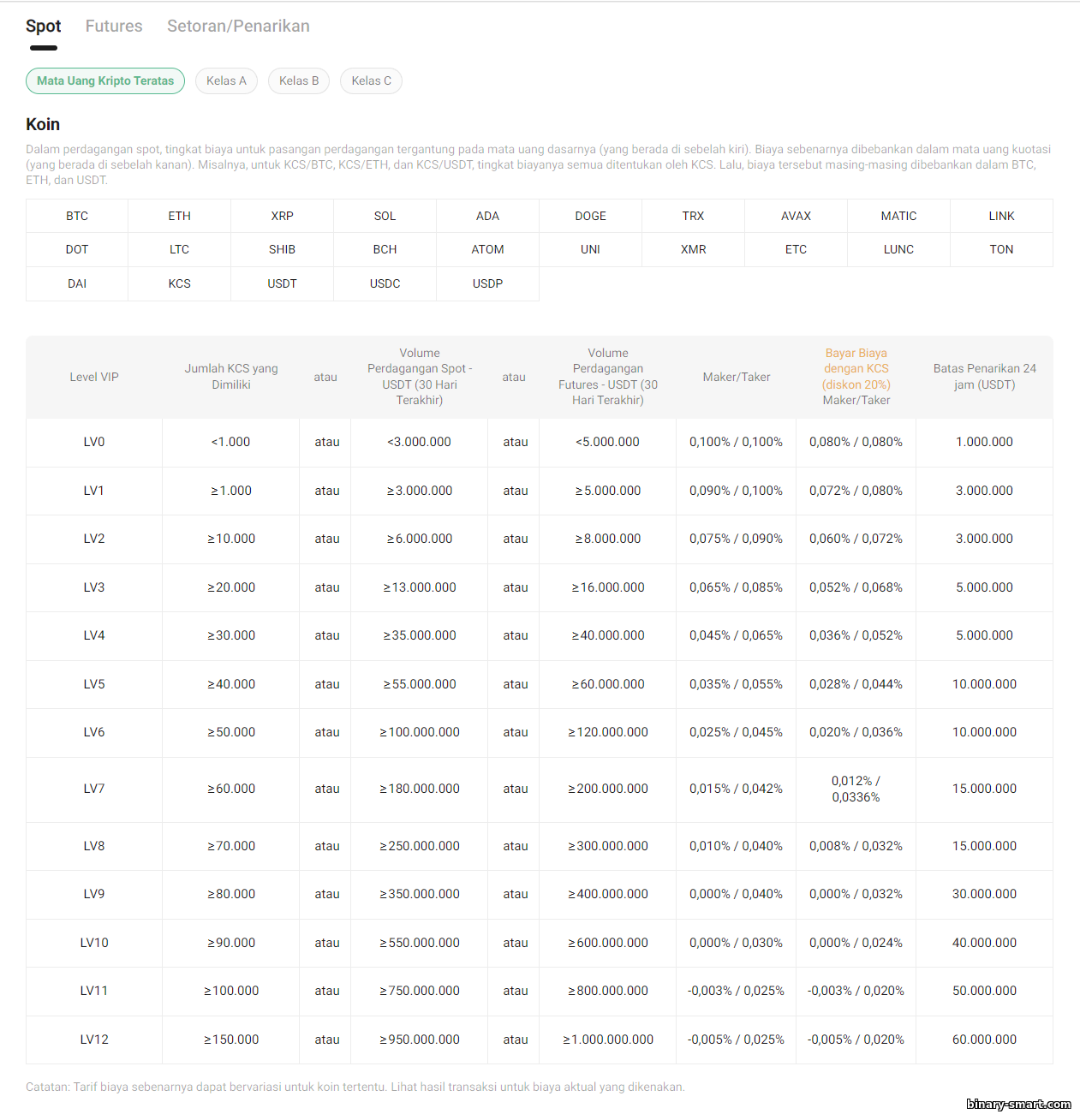Click the BTC coin cell
Image resolution: width=1080 pixels, height=1120 pixels.
point(77,216)
